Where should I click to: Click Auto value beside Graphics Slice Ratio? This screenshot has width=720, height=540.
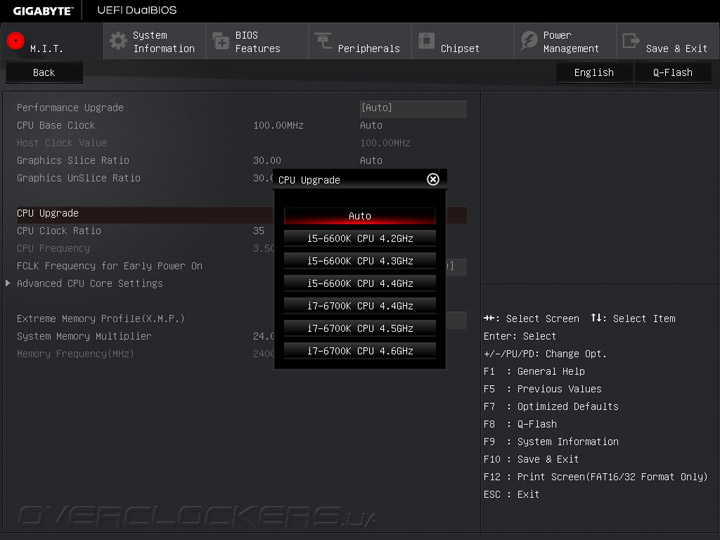tap(371, 160)
